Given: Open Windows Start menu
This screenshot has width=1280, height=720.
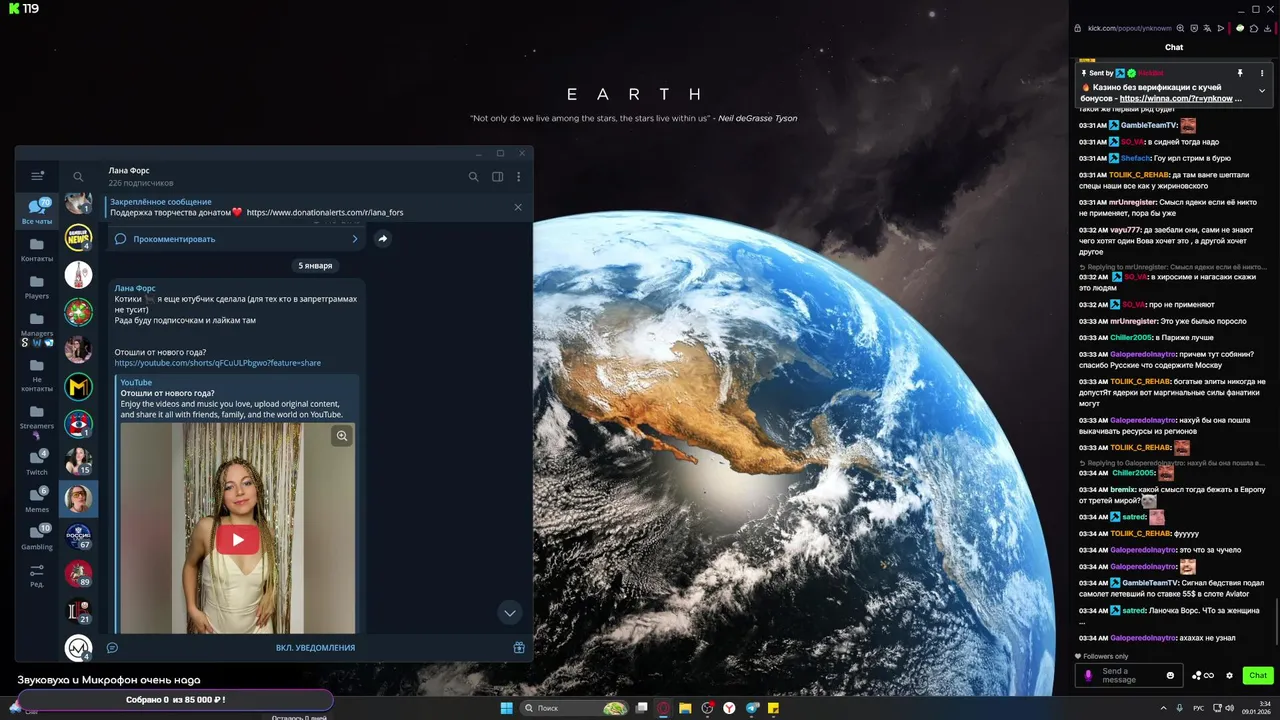Looking at the screenshot, I should tap(506, 708).
